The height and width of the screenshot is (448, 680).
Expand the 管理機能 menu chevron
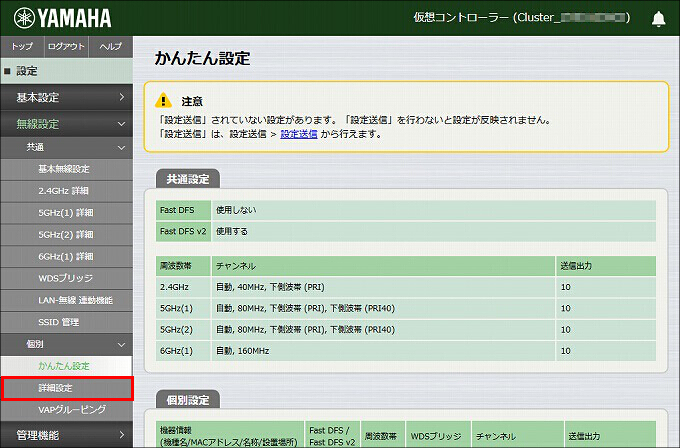[x=122, y=435]
